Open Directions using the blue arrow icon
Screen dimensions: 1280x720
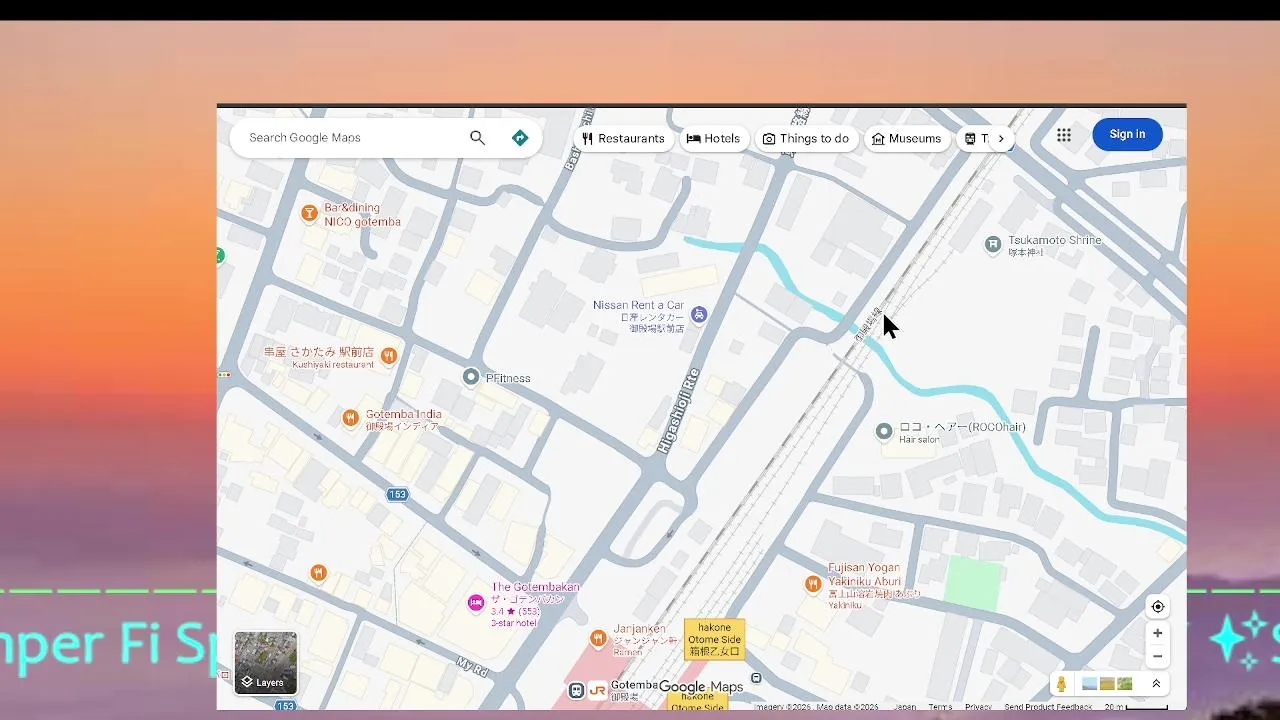click(520, 138)
